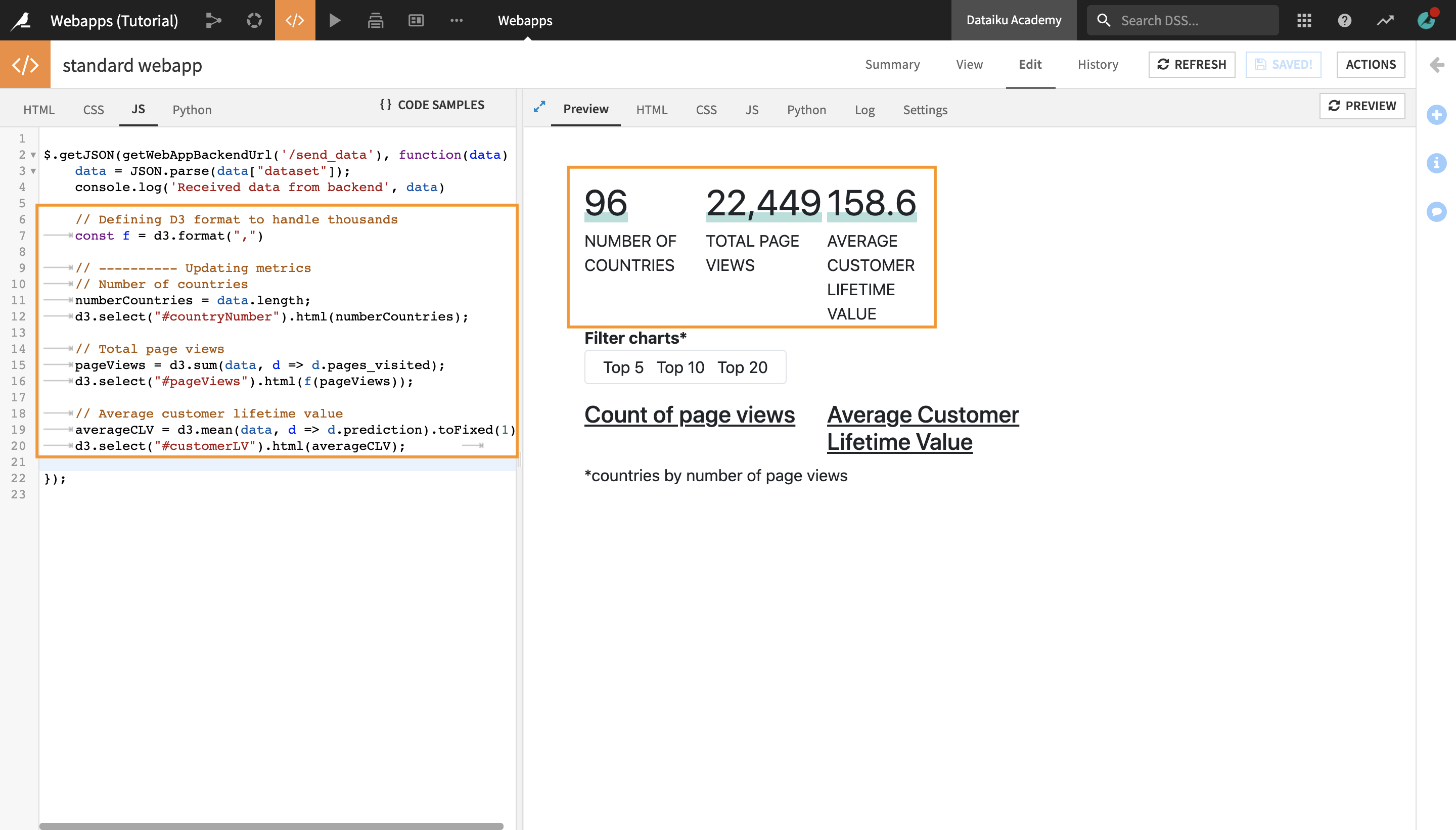Open the Flow icon in the top bar
1456x830 pixels.
[213, 21]
